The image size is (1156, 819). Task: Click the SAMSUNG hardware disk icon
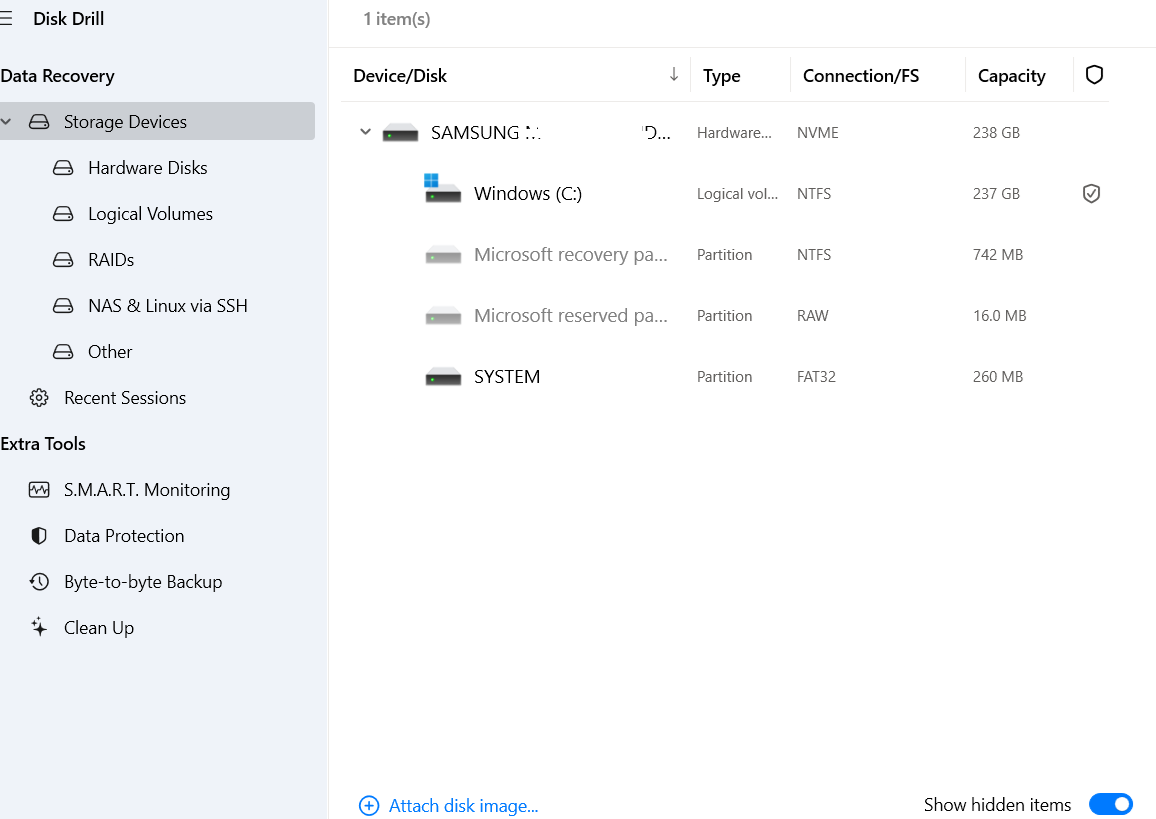(x=400, y=133)
